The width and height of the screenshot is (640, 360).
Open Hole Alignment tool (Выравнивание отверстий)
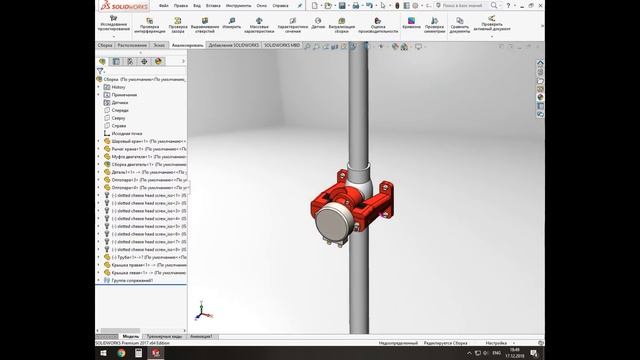(x=205, y=24)
